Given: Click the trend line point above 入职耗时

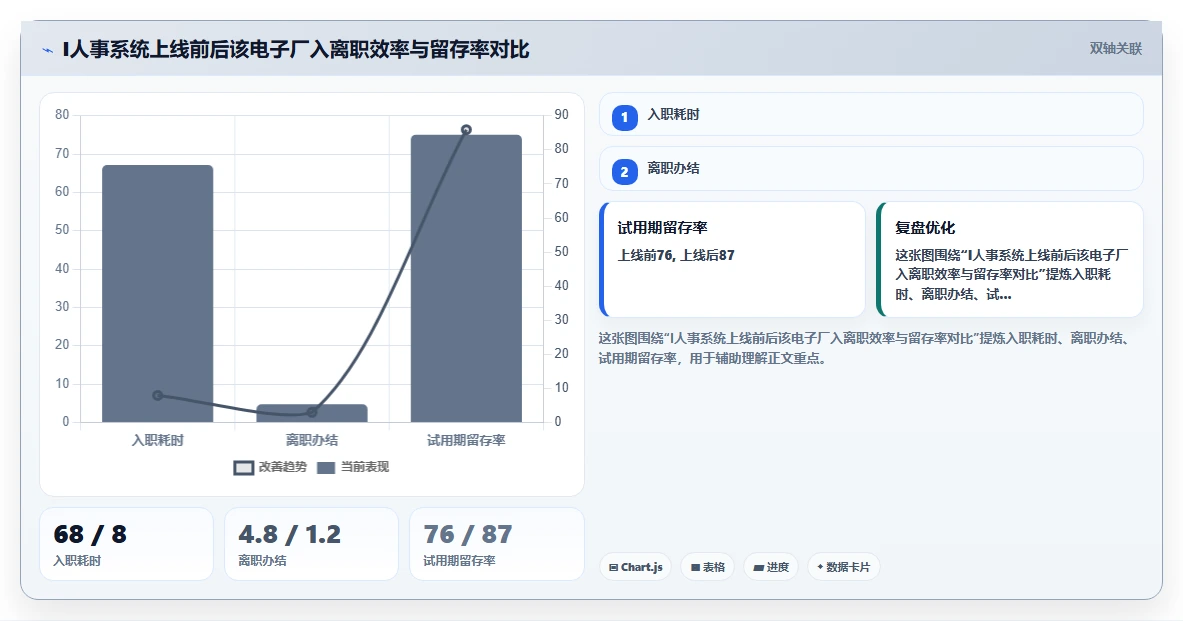Looking at the screenshot, I should 158,395.
